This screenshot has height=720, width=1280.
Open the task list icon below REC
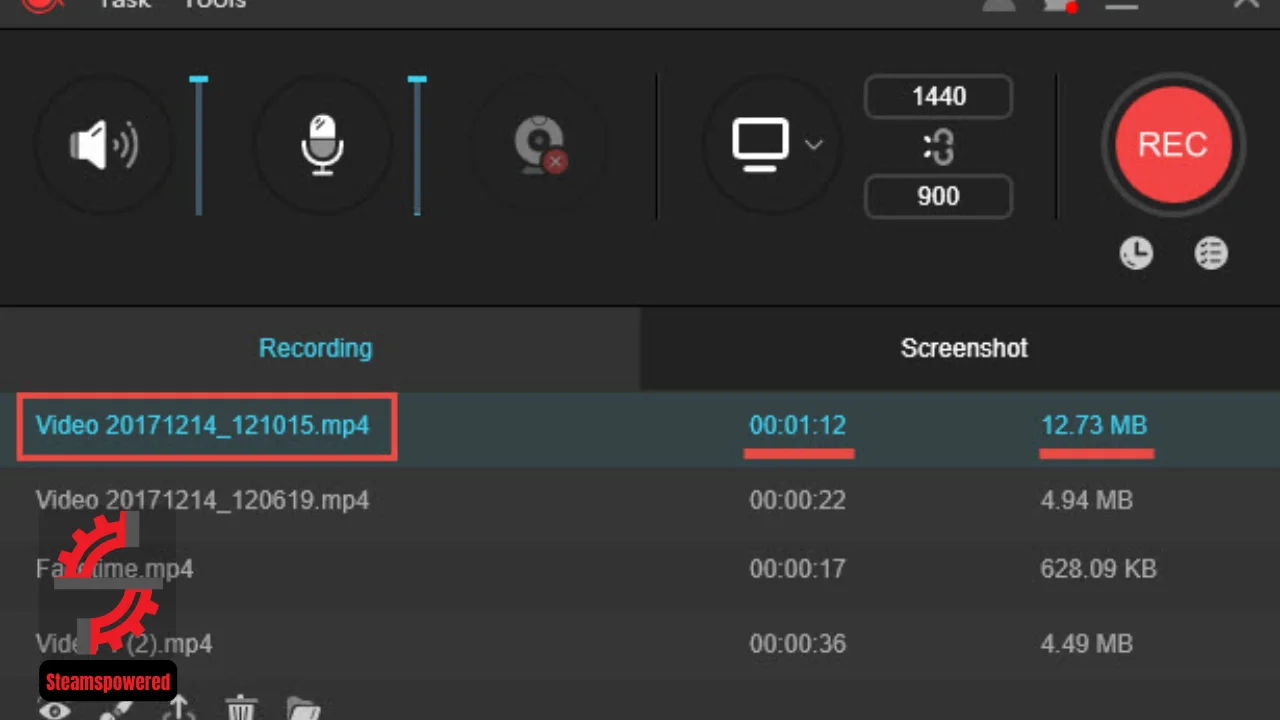pos(1211,254)
